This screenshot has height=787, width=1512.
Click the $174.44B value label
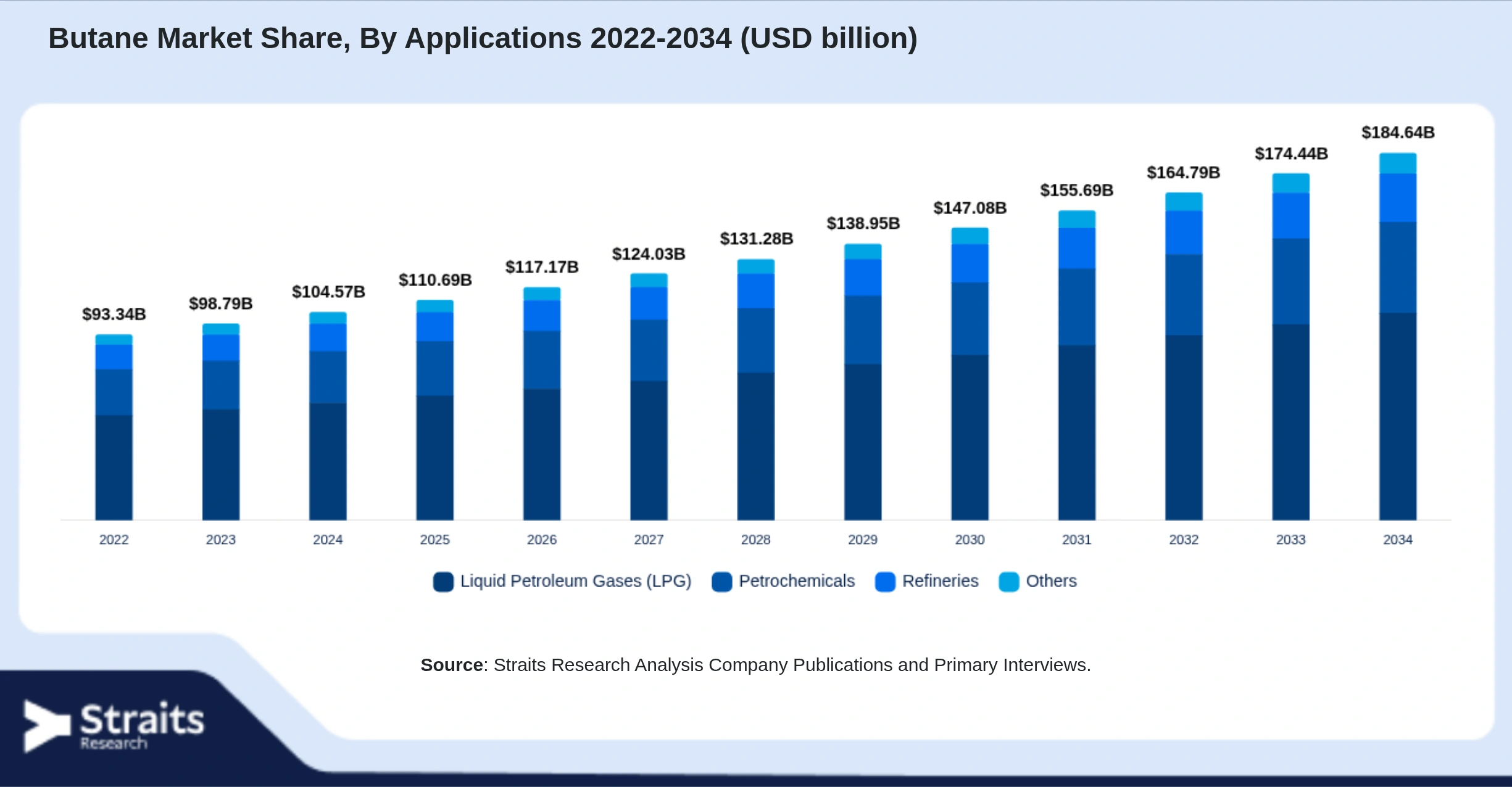[1291, 154]
